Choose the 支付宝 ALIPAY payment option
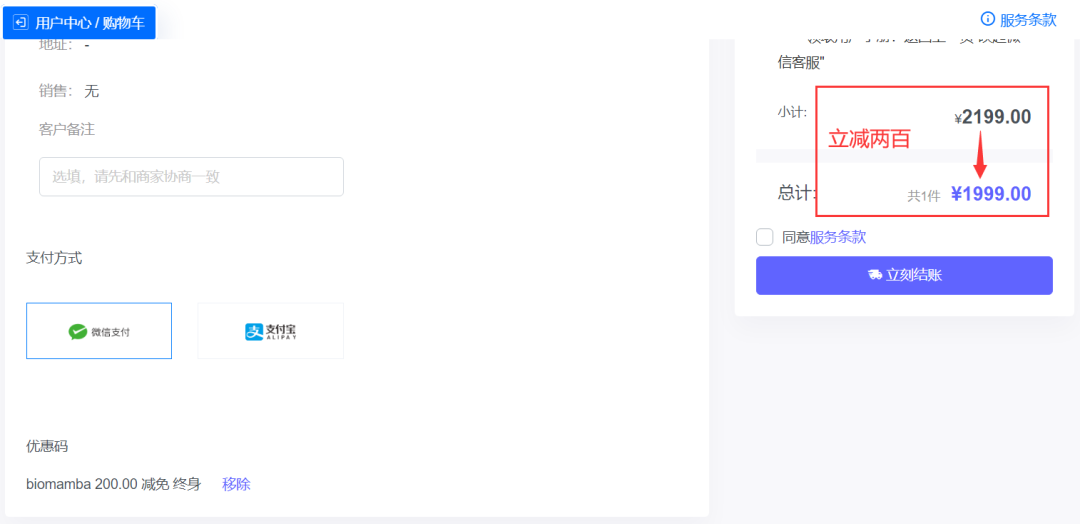This screenshot has height=524, width=1080. tap(271, 331)
